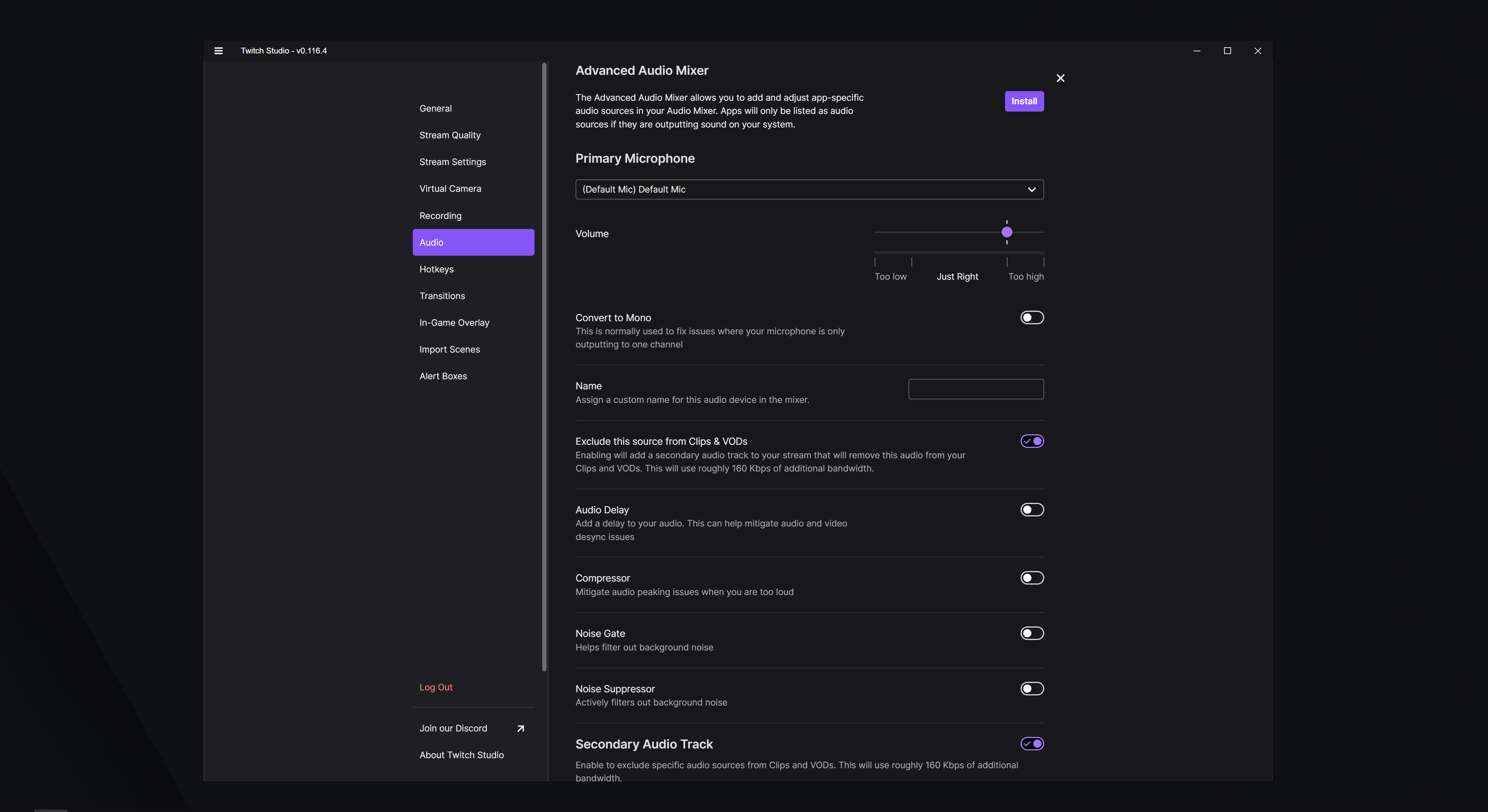Turn on the Compressor
The image size is (1488, 812).
point(1032,578)
